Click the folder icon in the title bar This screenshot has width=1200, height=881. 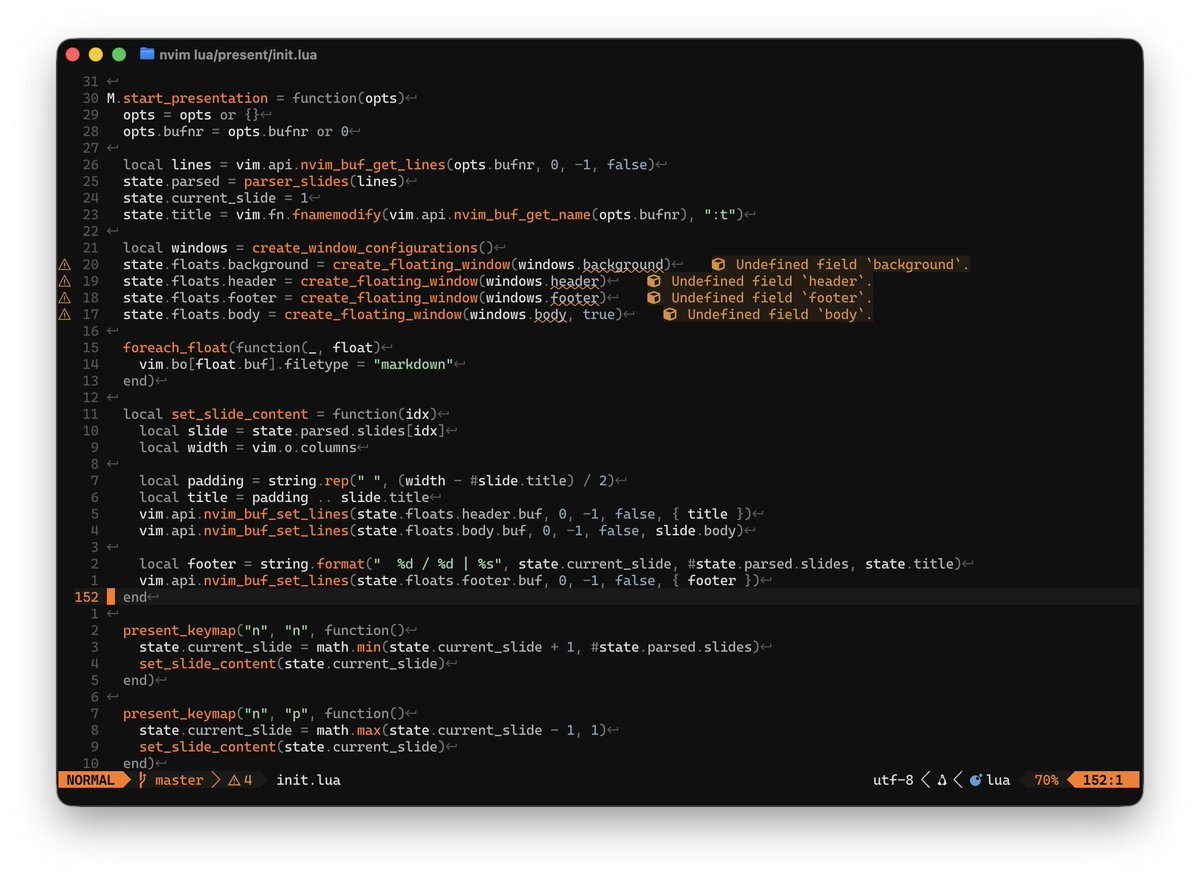click(x=147, y=54)
